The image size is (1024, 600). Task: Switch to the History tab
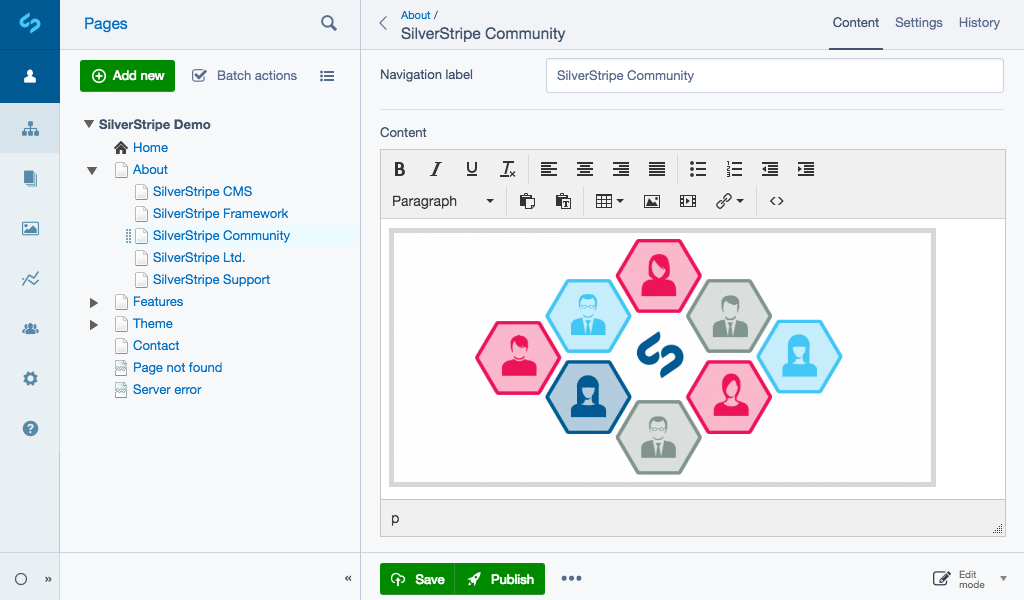(x=979, y=23)
